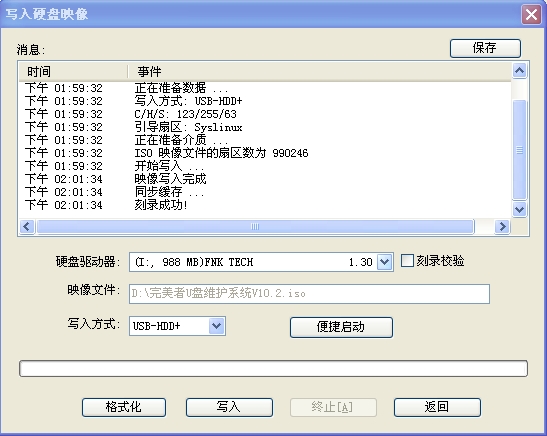Click the 事件 column header

tap(319, 72)
